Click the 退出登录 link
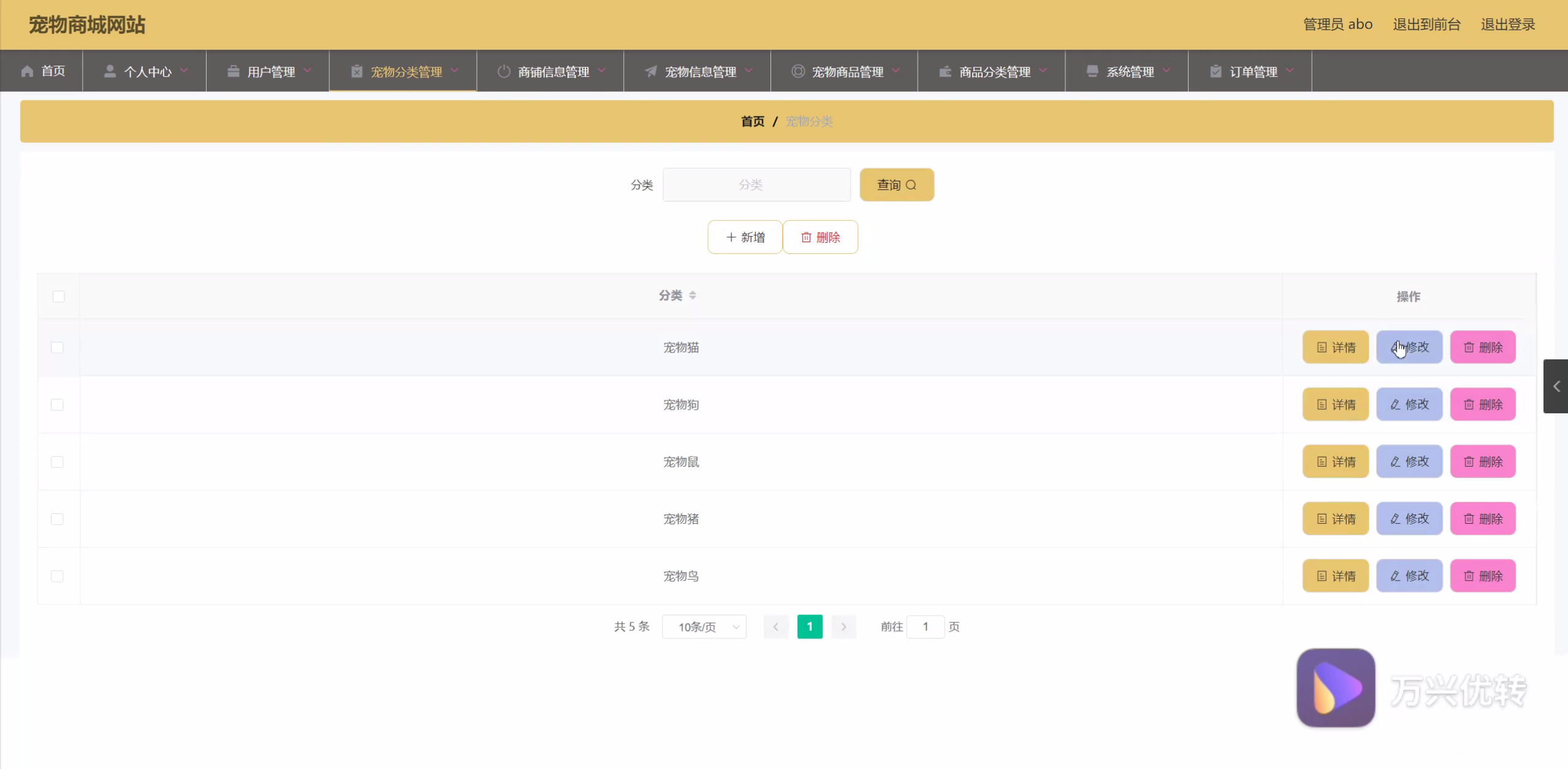1568x769 pixels. coord(1508,25)
